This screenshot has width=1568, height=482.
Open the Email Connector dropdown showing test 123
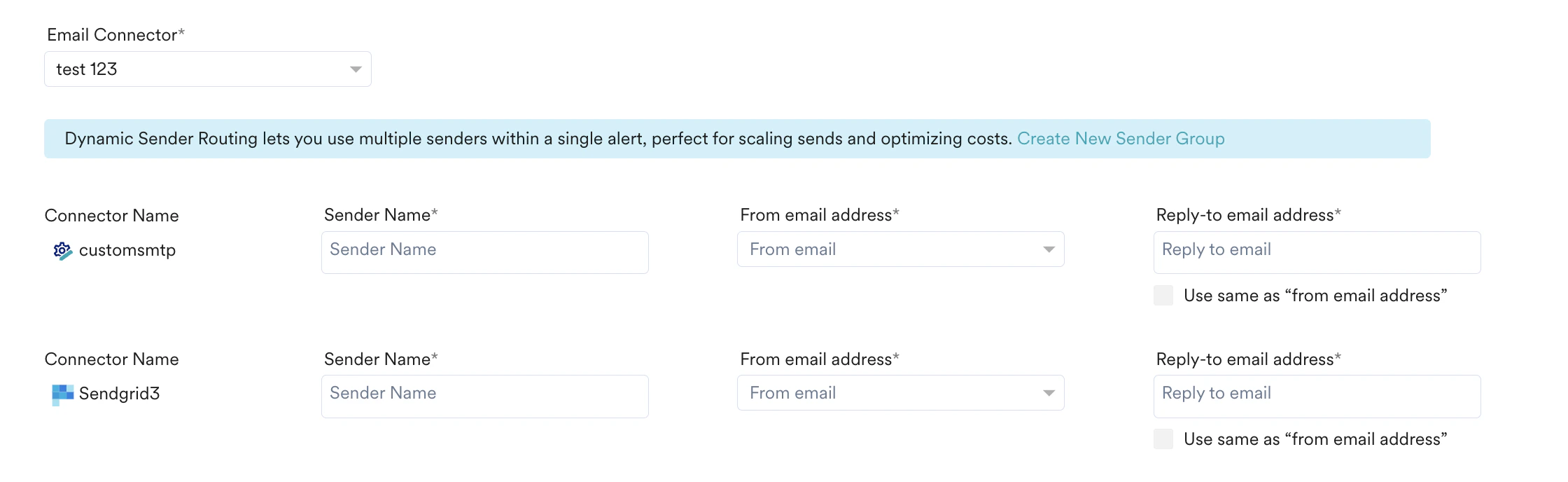[207, 69]
